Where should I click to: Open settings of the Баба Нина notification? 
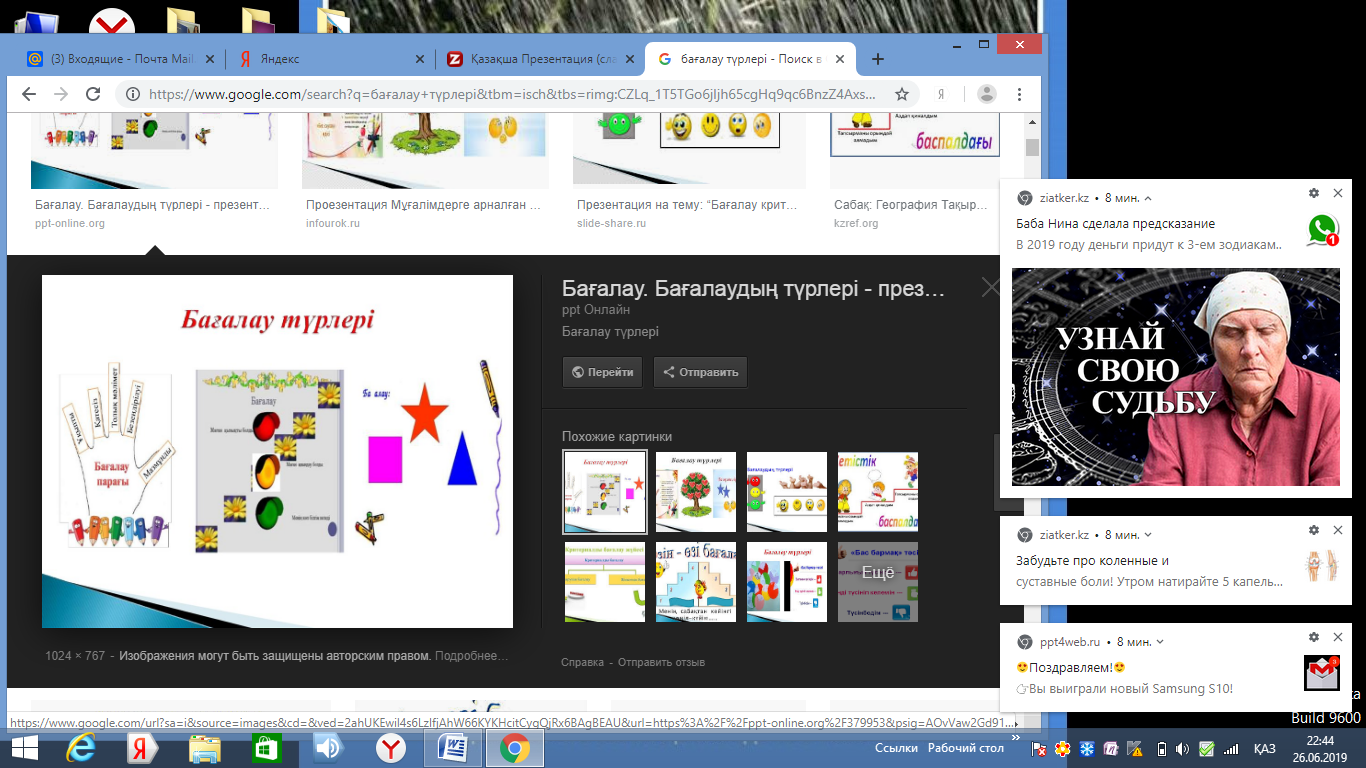click(1314, 193)
